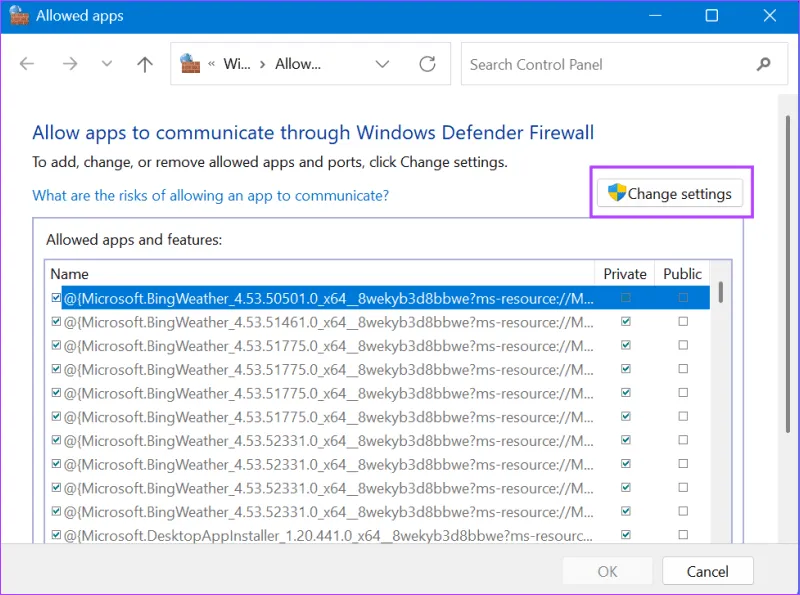800x595 pixels.
Task: Click the firewall icon in the title bar
Action: pos(18,15)
